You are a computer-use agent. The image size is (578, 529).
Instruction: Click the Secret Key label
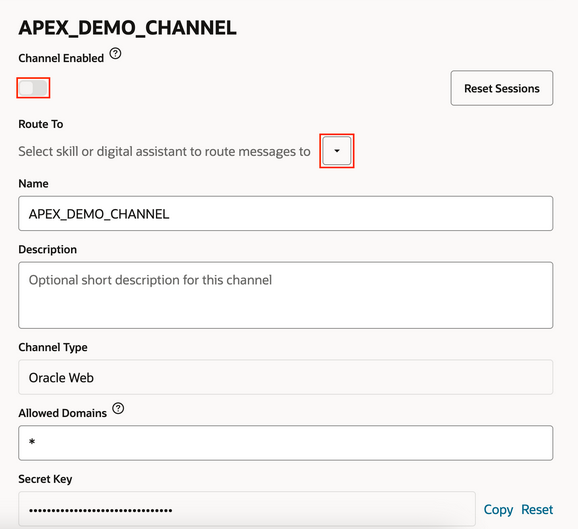coord(45,479)
